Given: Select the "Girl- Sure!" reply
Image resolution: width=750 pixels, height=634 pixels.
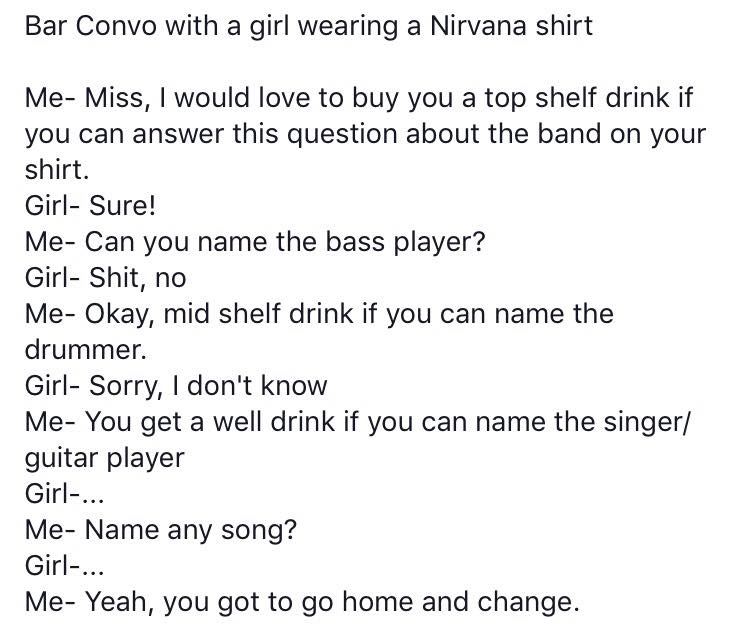Looking at the screenshot, I should (x=90, y=207).
